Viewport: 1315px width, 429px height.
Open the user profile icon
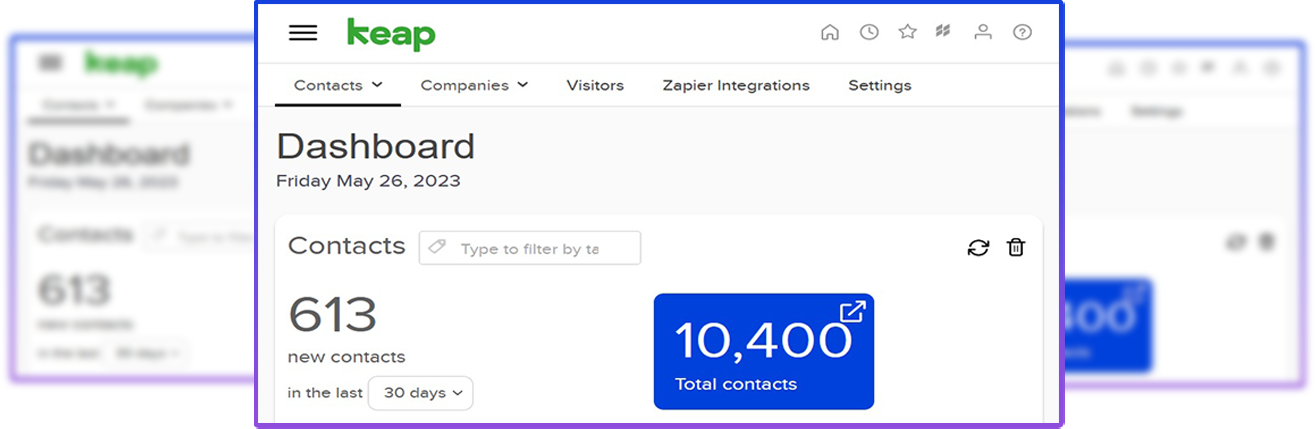pos(983,32)
